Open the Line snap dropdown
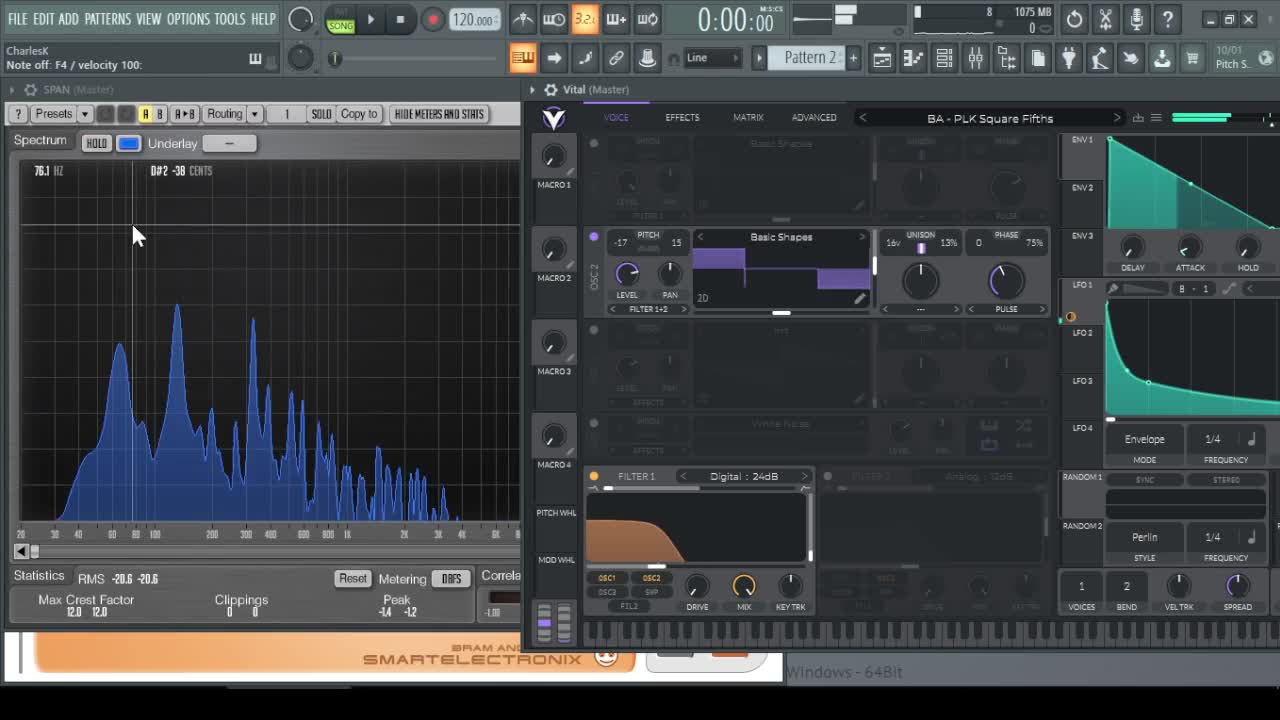This screenshot has width=1280, height=720. coord(712,58)
